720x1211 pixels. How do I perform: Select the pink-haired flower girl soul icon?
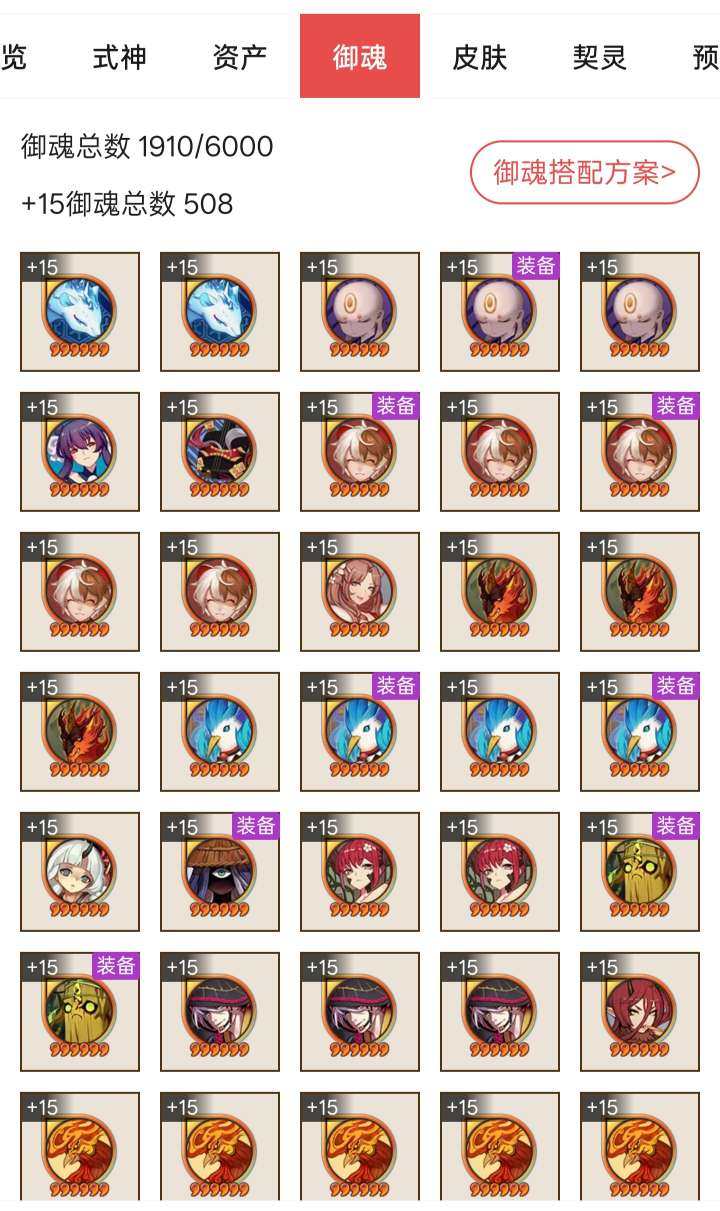coord(360,592)
